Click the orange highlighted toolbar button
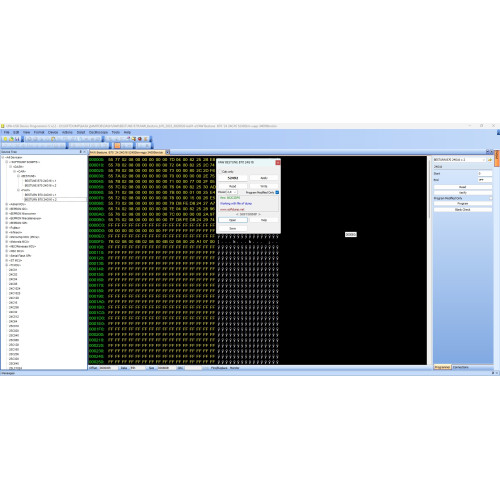The width and height of the screenshot is (500, 500). click(x=117, y=146)
